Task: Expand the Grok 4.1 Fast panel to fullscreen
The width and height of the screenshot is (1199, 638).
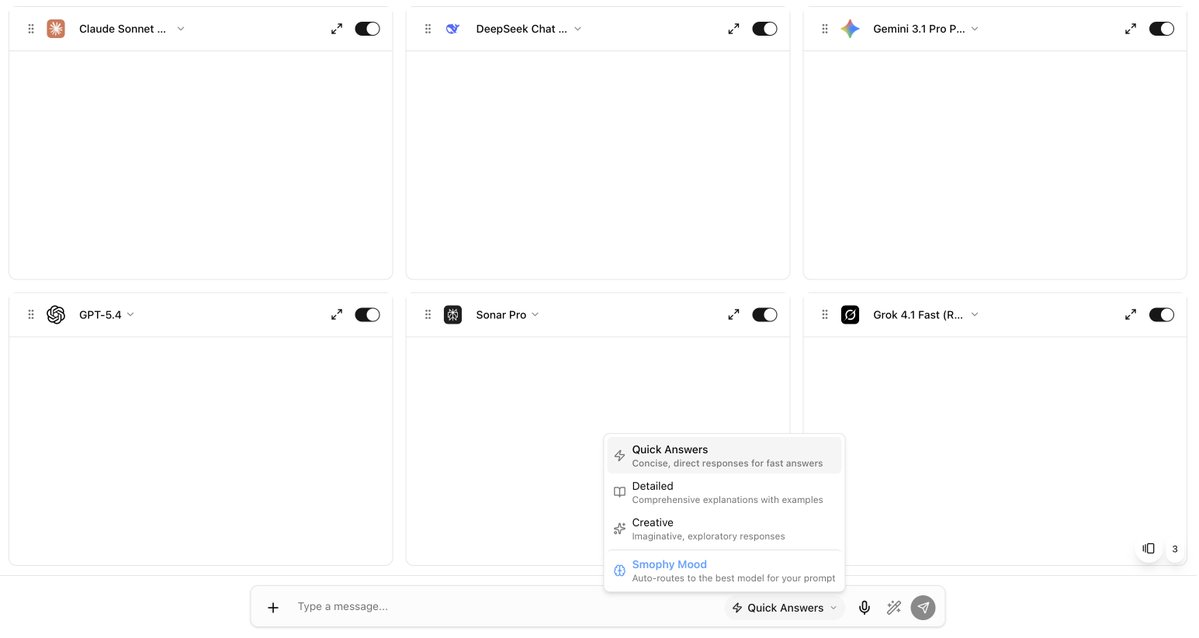Action: (x=1130, y=314)
